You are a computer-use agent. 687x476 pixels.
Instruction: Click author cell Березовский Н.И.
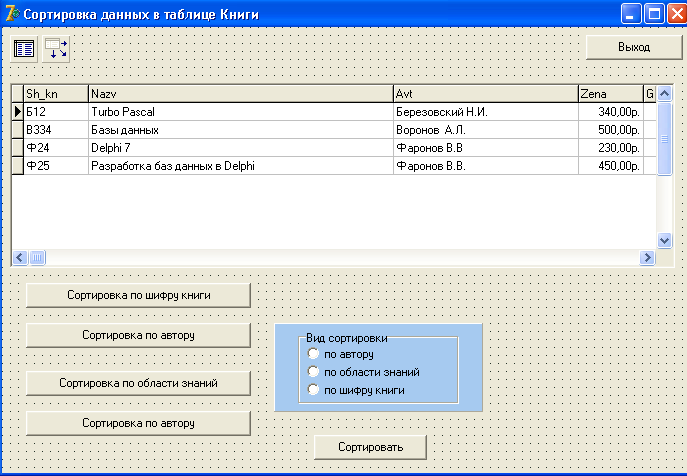point(486,112)
